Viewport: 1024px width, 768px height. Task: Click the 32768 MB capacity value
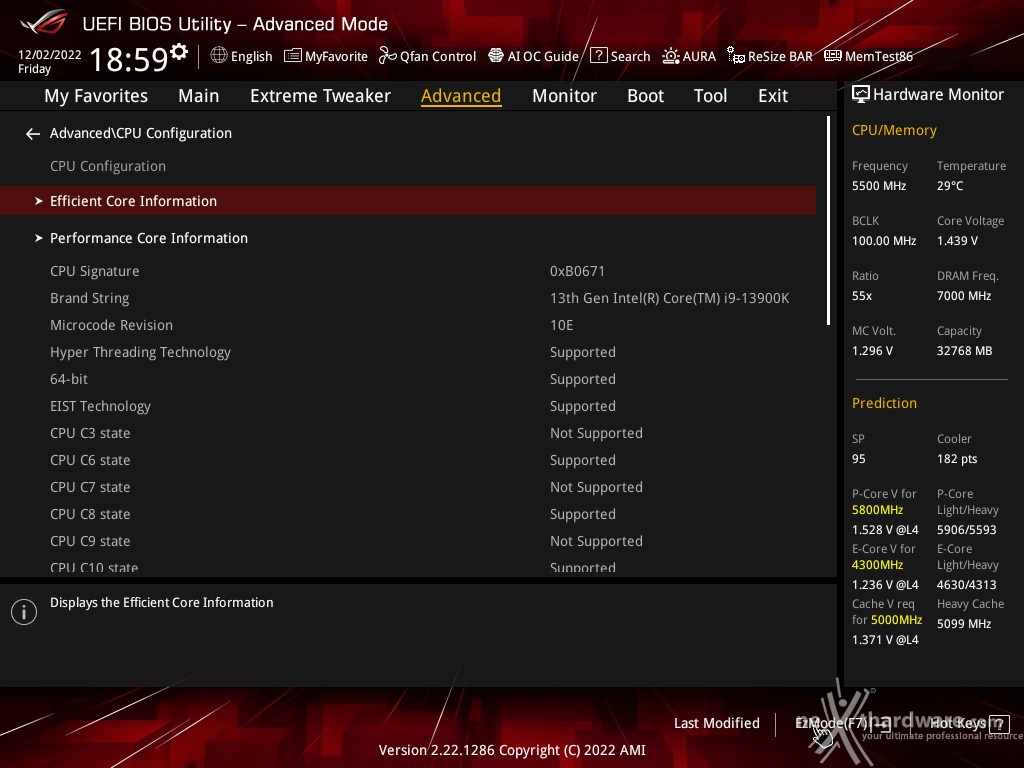(x=965, y=351)
